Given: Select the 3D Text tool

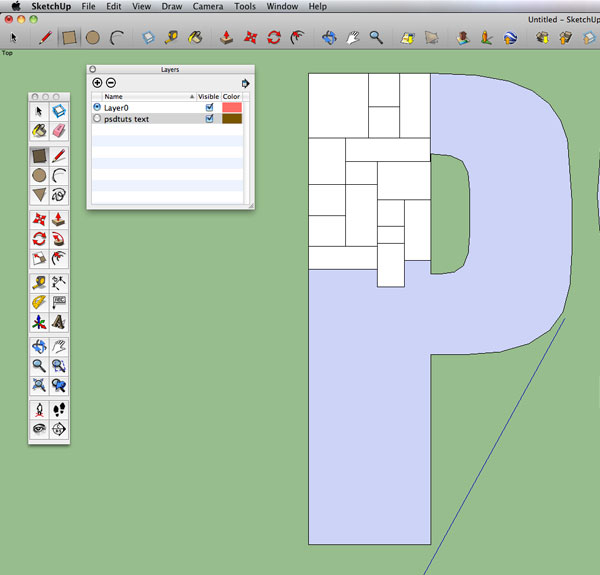Looking at the screenshot, I should click(x=59, y=322).
